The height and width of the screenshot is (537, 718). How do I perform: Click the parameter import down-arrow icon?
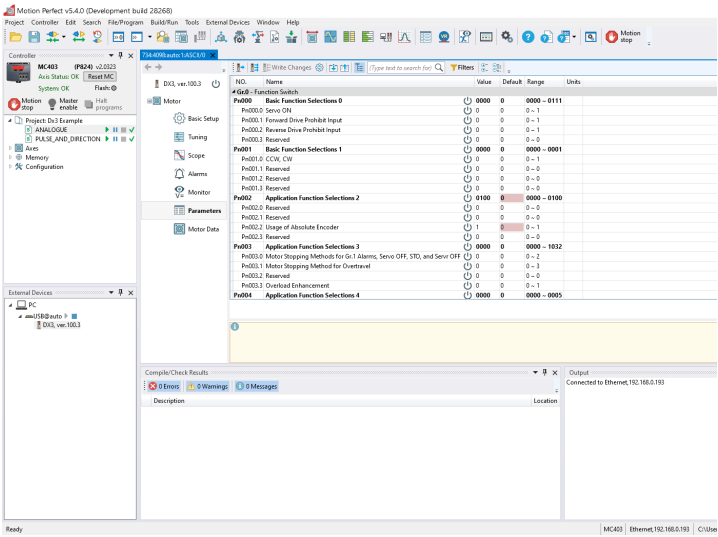[333, 68]
